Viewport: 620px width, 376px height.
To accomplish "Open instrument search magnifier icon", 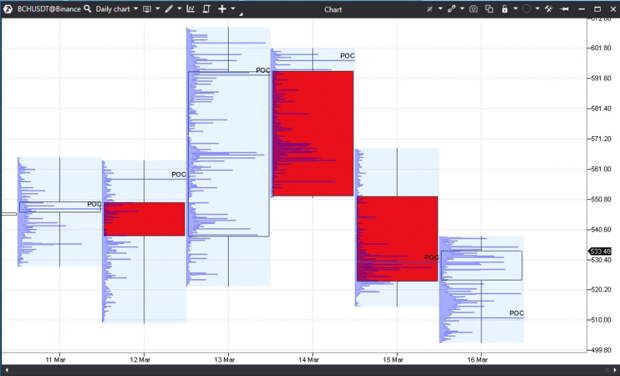I will (x=88, y=9).
